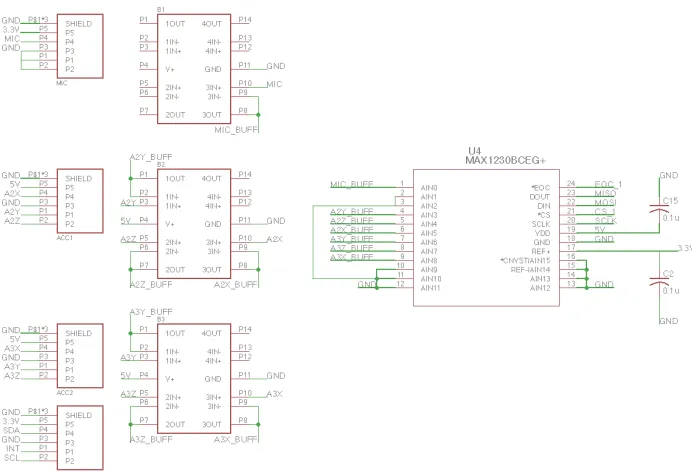
Task: Click the AIN2 pin name on U4
Action: 429,206
